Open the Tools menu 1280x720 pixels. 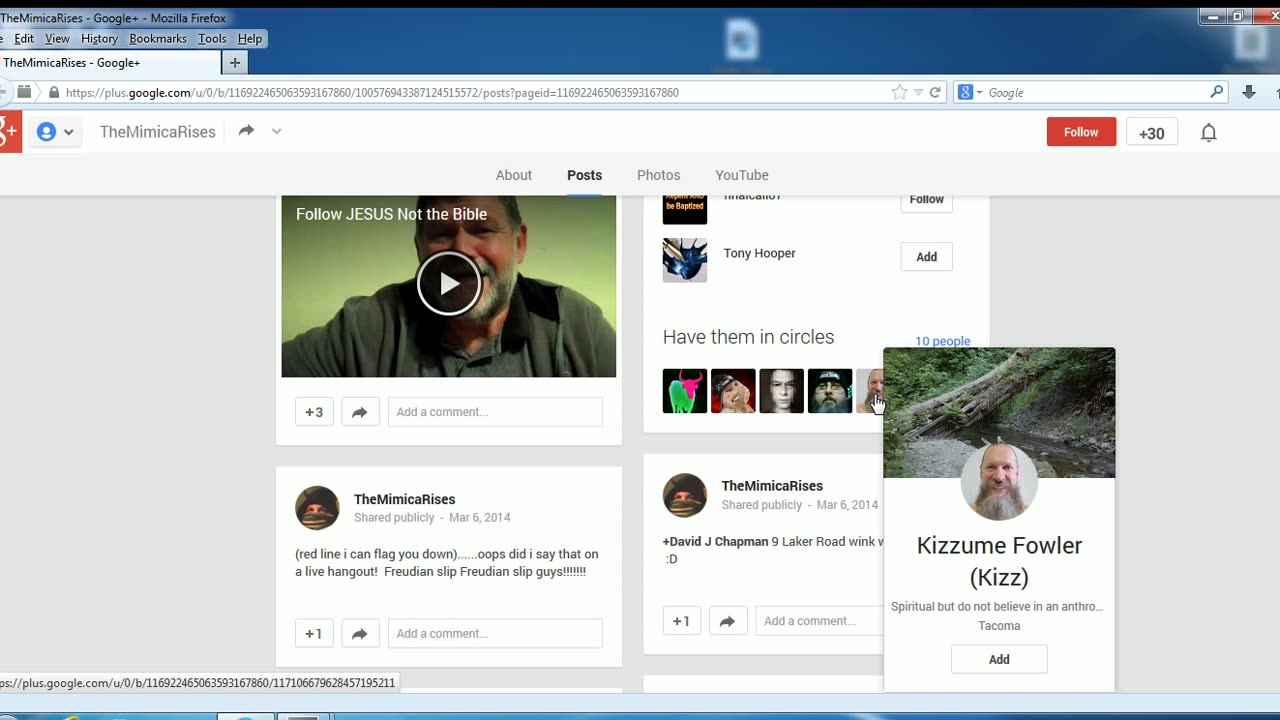coord(212,39)
